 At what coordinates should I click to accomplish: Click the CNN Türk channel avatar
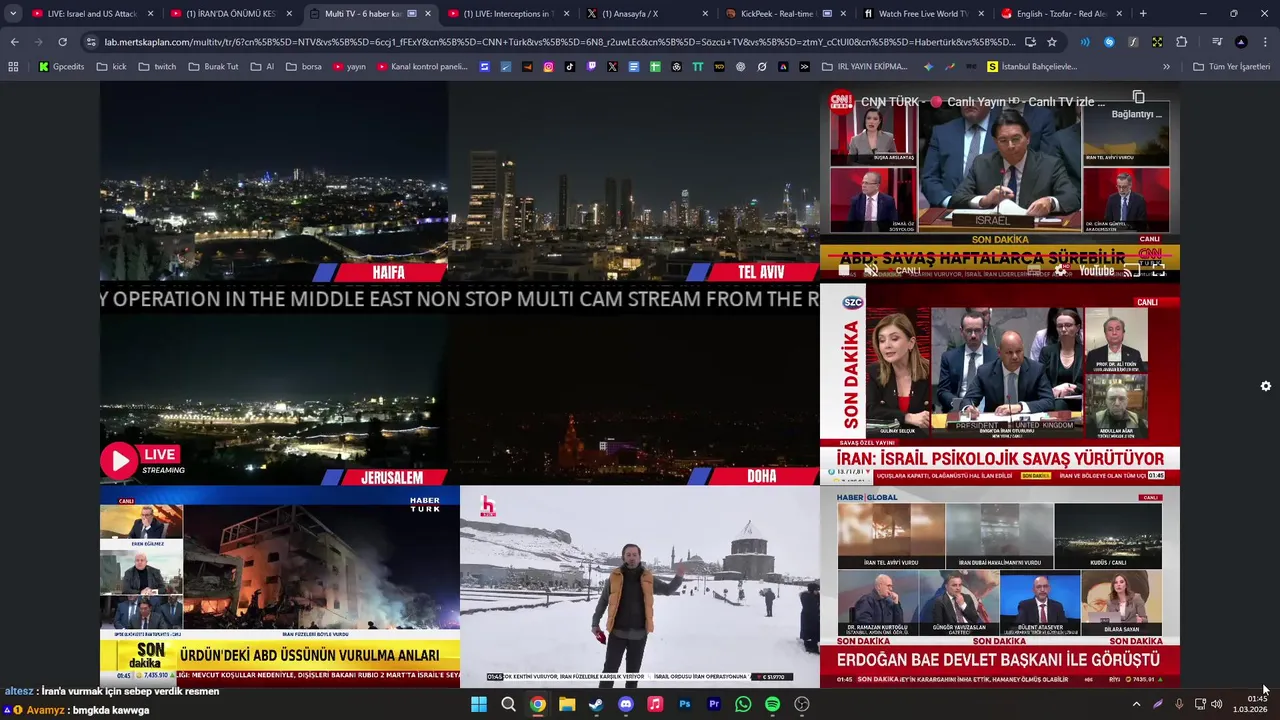tap(841, 101)
